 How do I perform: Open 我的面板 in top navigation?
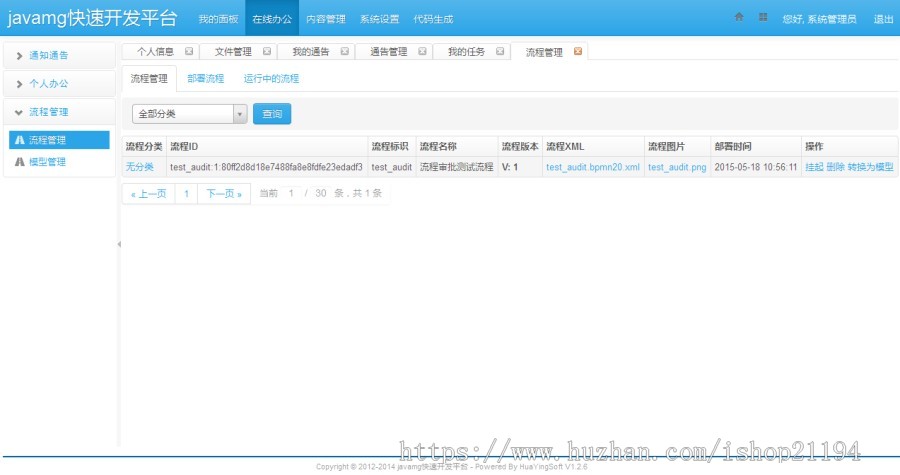coord(218,19)
